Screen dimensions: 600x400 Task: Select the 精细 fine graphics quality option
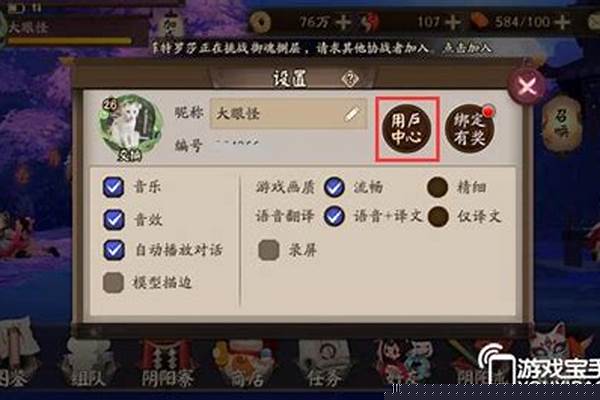[x=438, y=187]
